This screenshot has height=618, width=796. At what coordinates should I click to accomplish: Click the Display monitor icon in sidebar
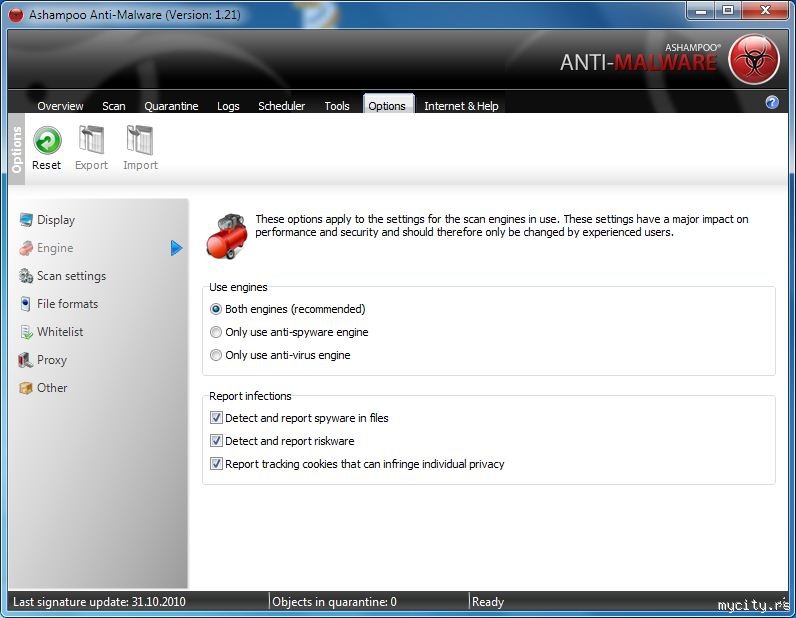pos(26,220)
